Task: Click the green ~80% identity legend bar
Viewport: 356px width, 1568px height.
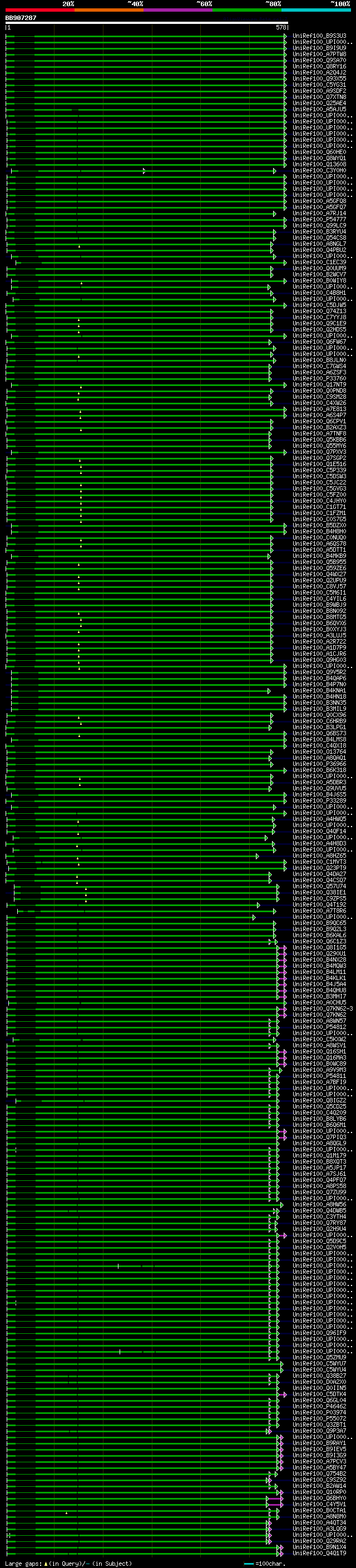Action: (x=247, y=10)
